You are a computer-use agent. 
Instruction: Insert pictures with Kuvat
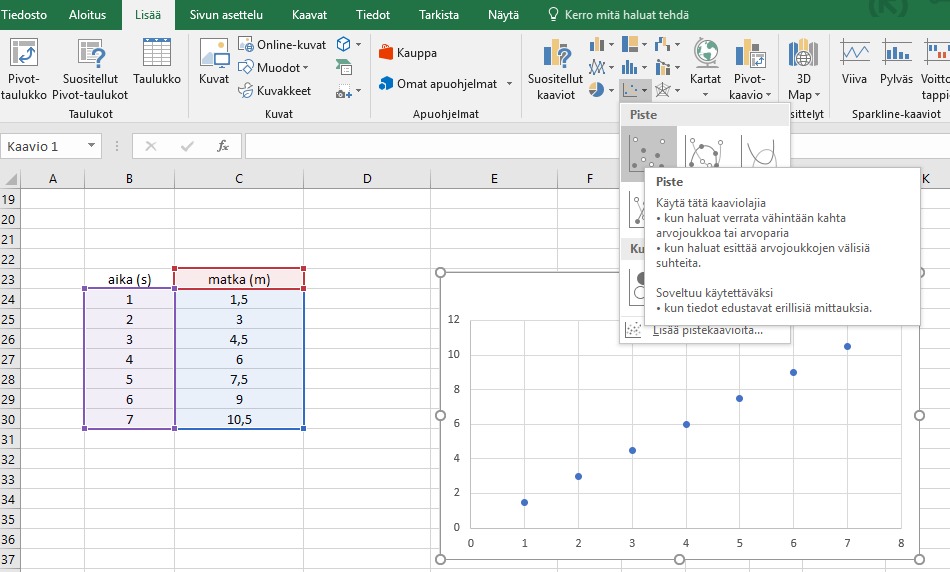pos(214,61)
